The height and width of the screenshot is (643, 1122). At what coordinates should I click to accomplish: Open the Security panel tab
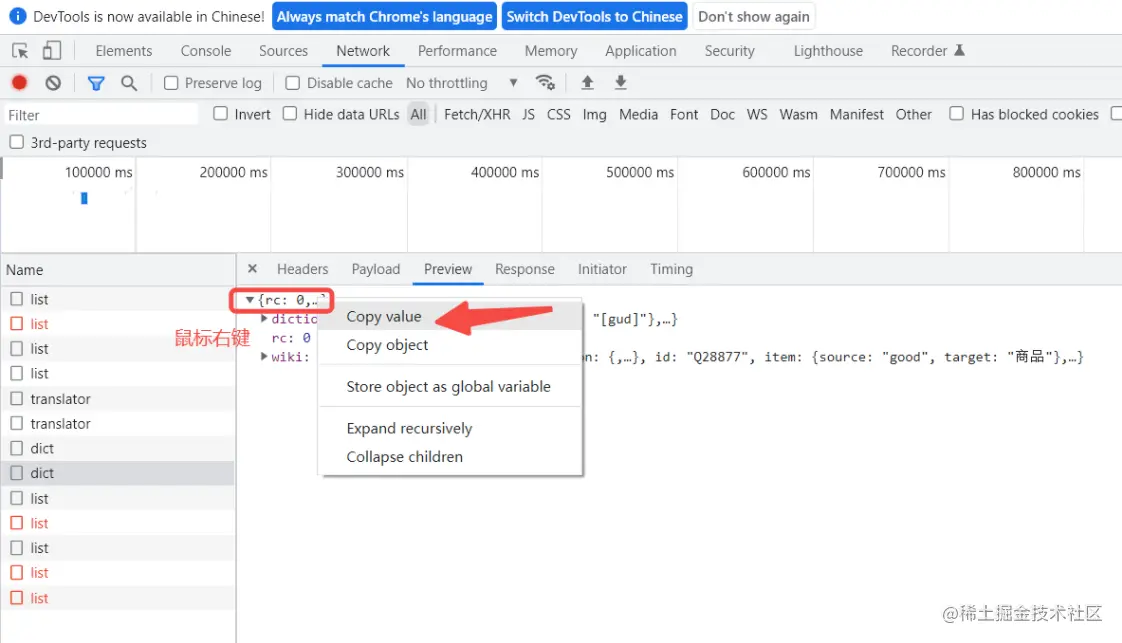click(729, 51)
